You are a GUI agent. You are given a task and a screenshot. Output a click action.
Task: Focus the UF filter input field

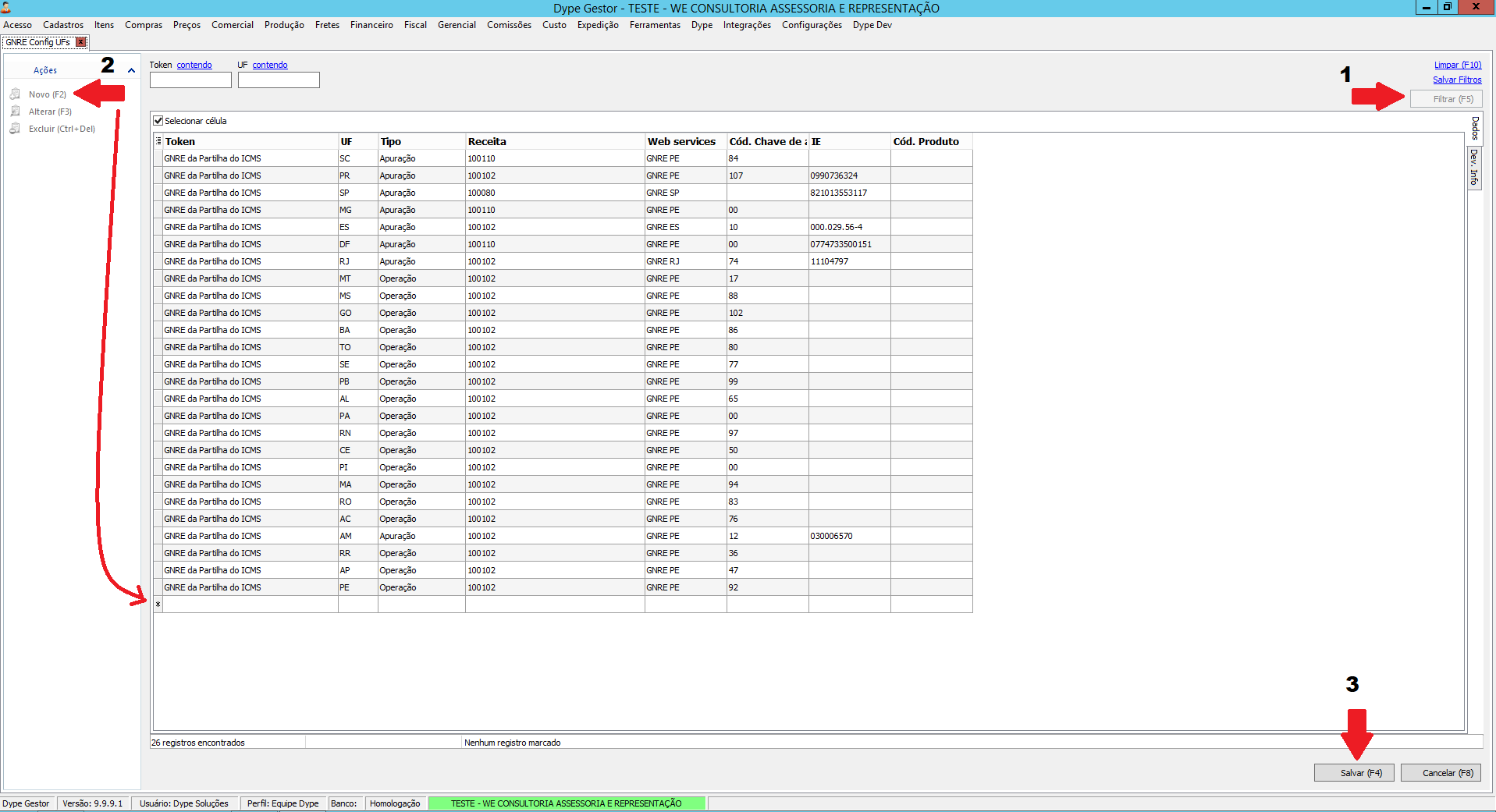pos(279,80)
